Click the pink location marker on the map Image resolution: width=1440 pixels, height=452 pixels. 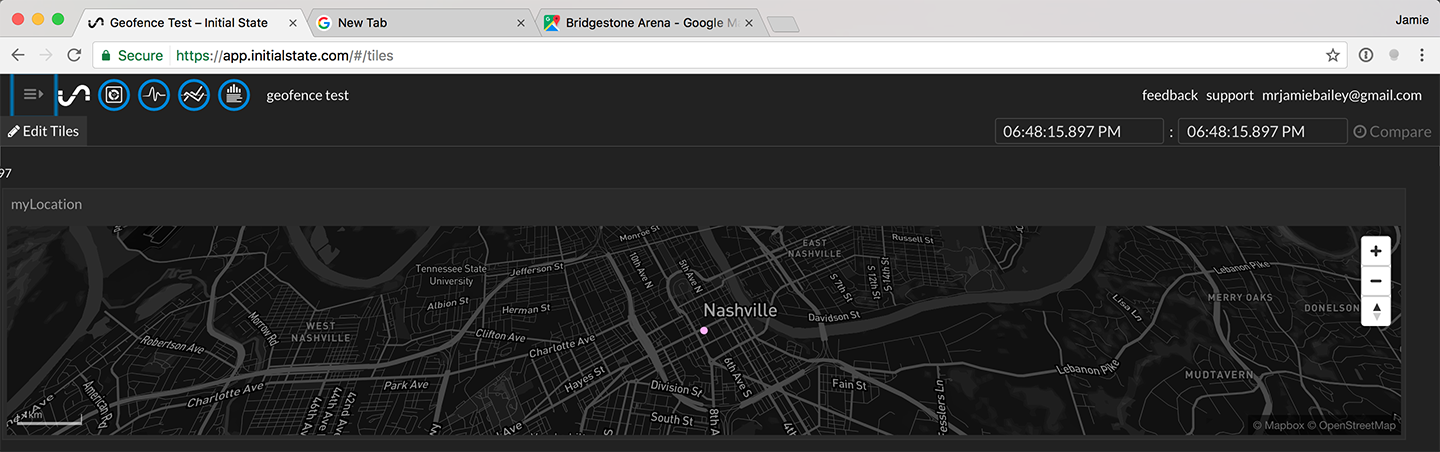704,330
